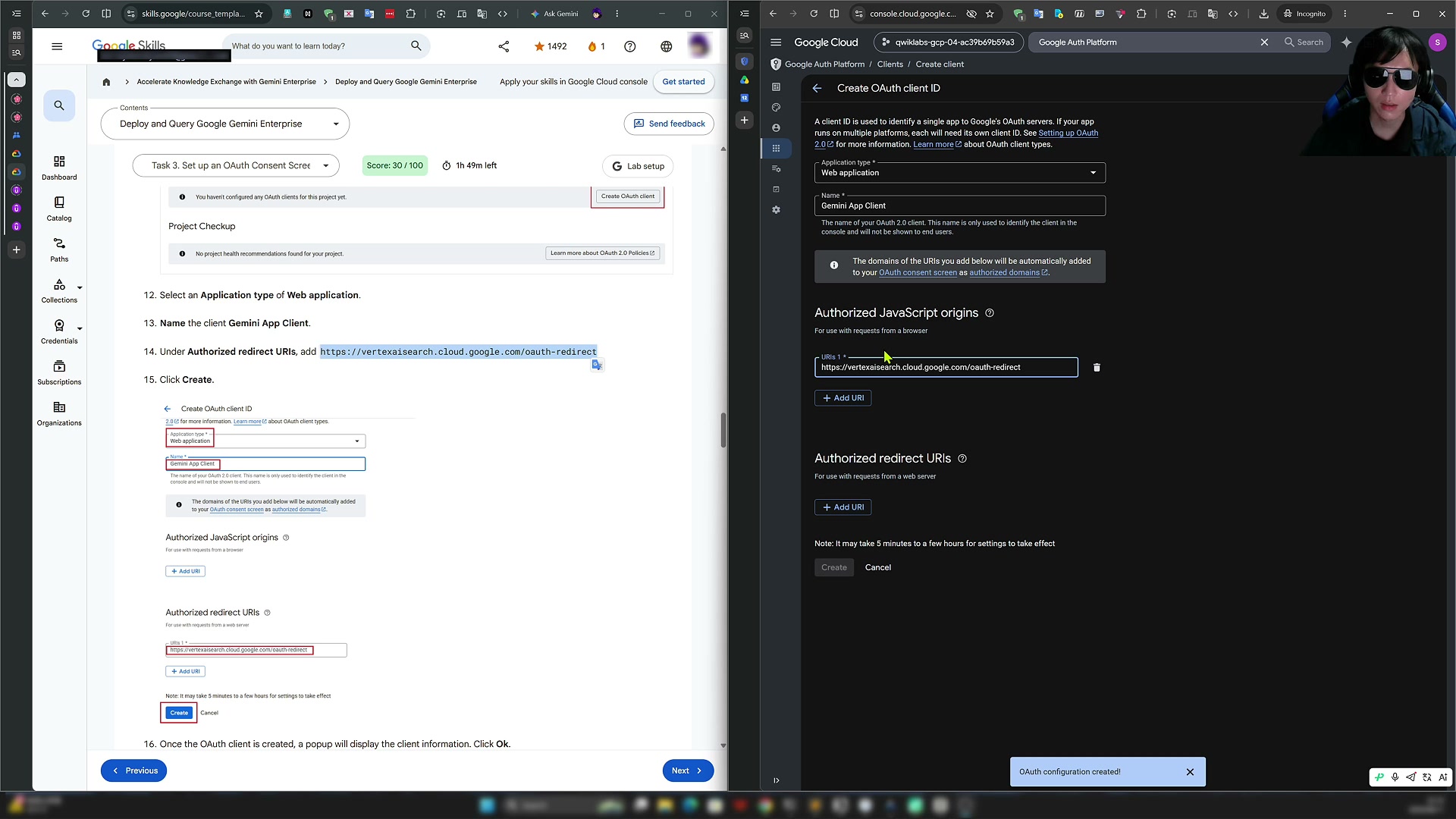Open Clients breadcrumb link
This screenshot has height=819, width=1456.
pyautogui.click(x=890, y=64)
